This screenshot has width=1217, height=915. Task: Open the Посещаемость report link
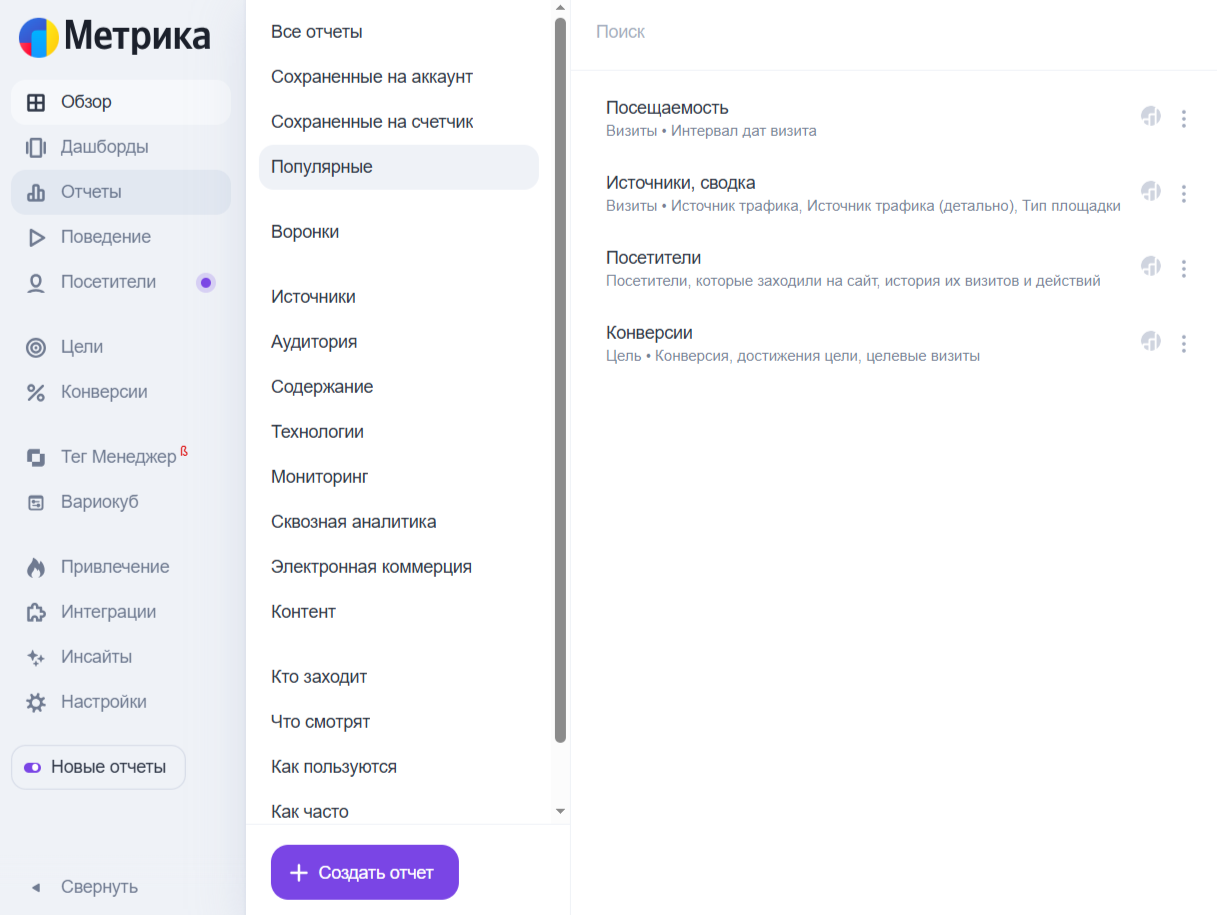667,108
